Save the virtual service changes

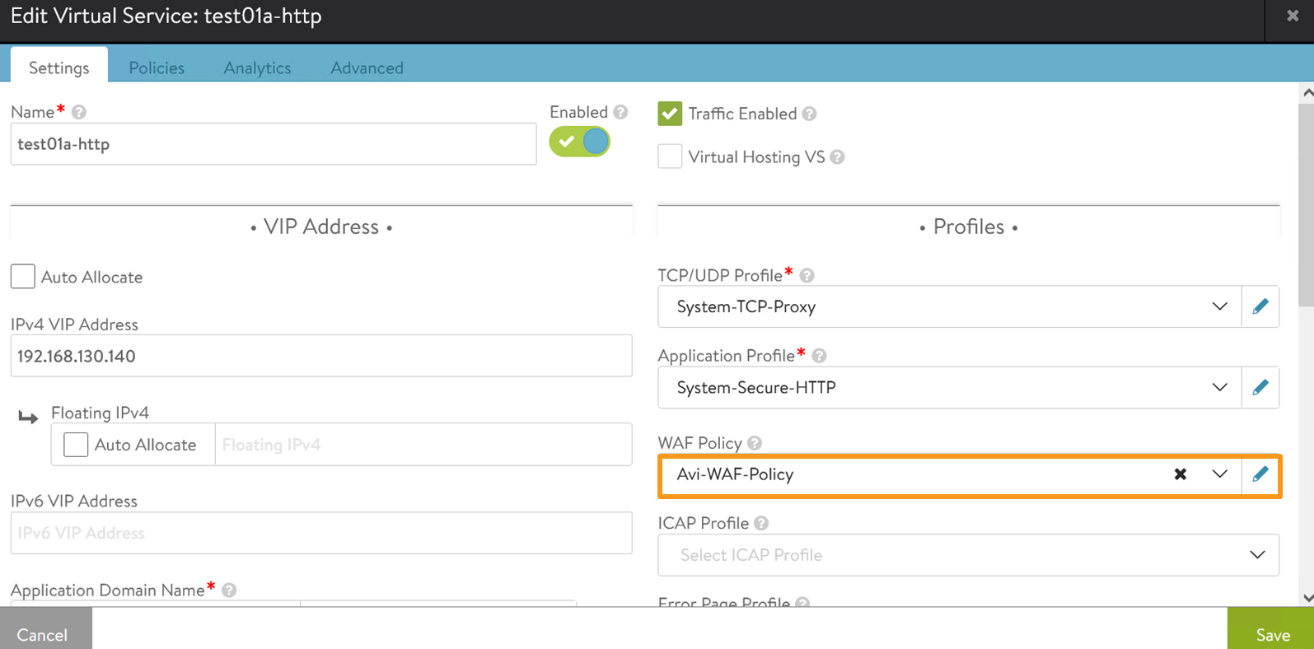click(x=1272, y=634)
